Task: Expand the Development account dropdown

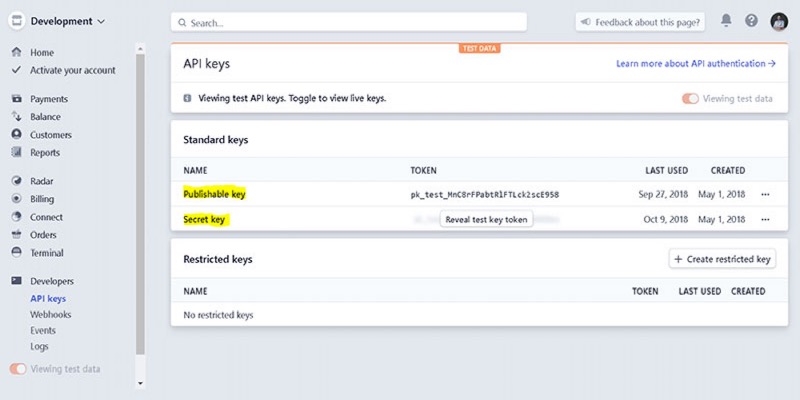Action: point(101,21)
